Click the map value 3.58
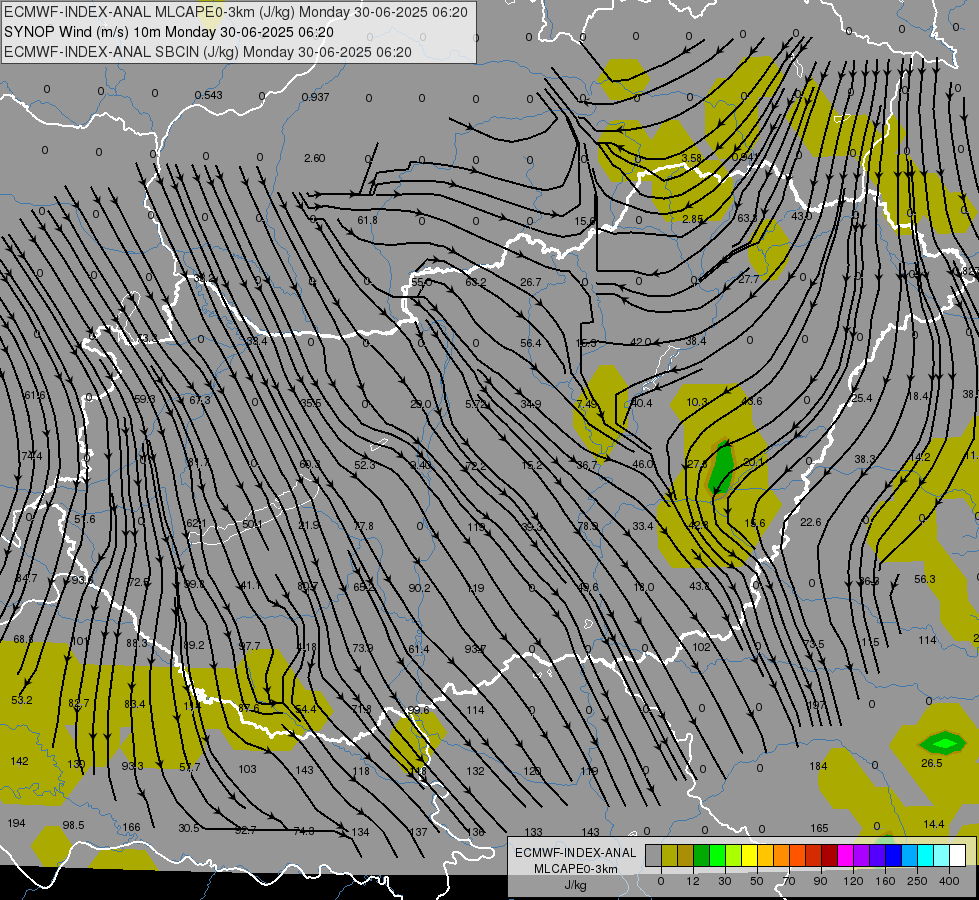Screen dimensions: 979x900 pyautogui.click(x=692, y=159)
